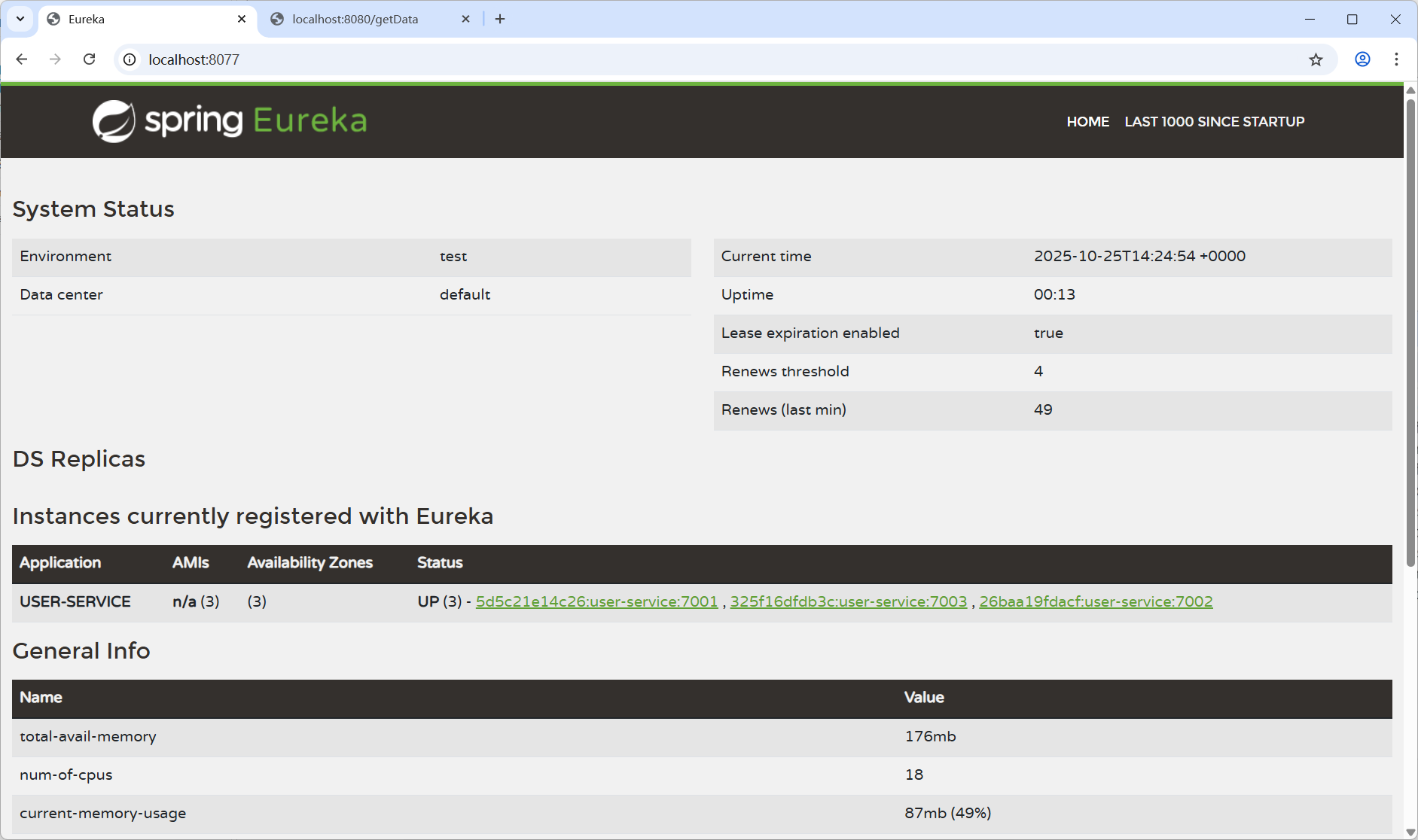Open a new tab with plus button
The image size is (1418, 840).
coord(500,19)
